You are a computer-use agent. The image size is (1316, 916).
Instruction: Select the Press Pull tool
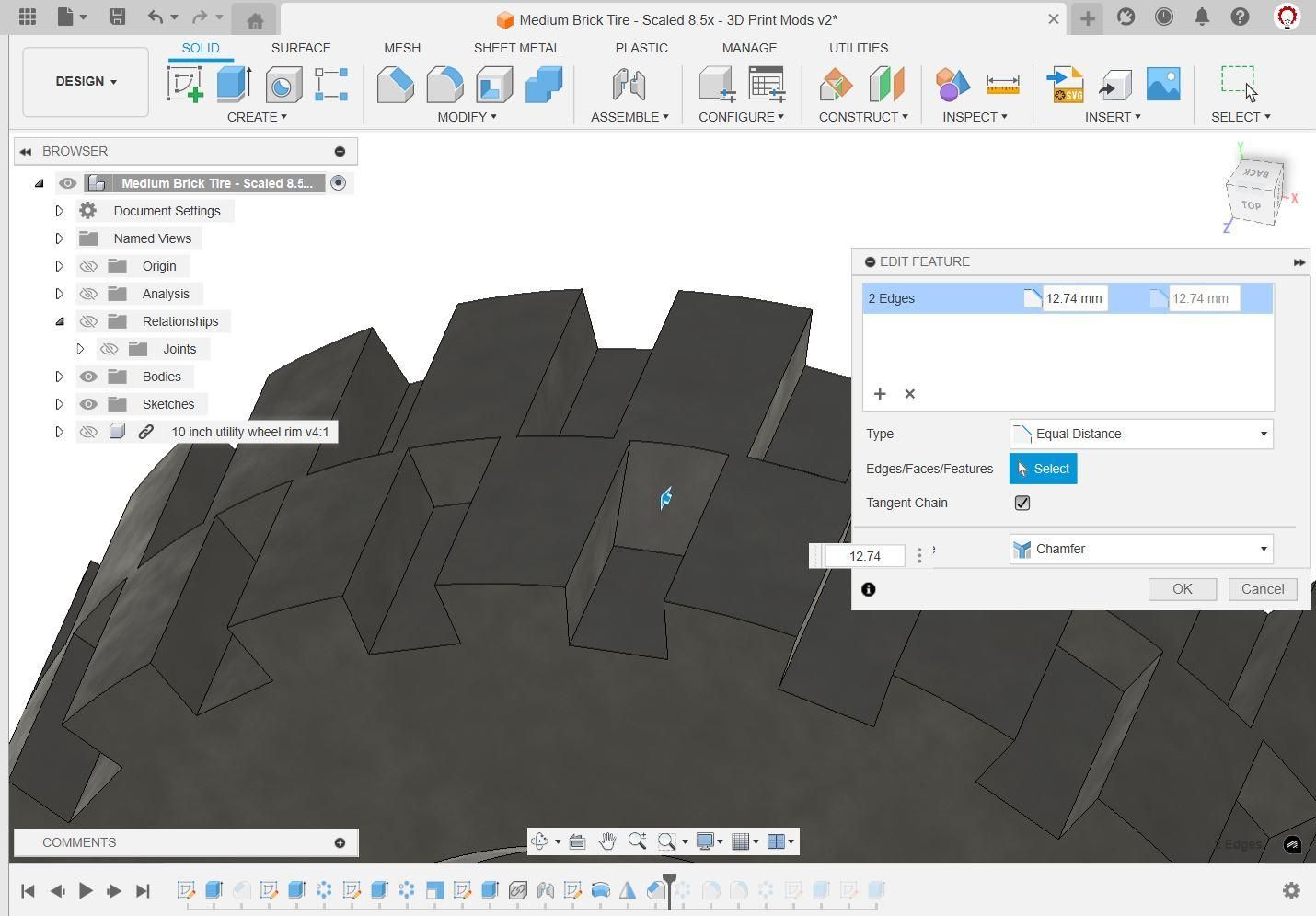(396, 84)
